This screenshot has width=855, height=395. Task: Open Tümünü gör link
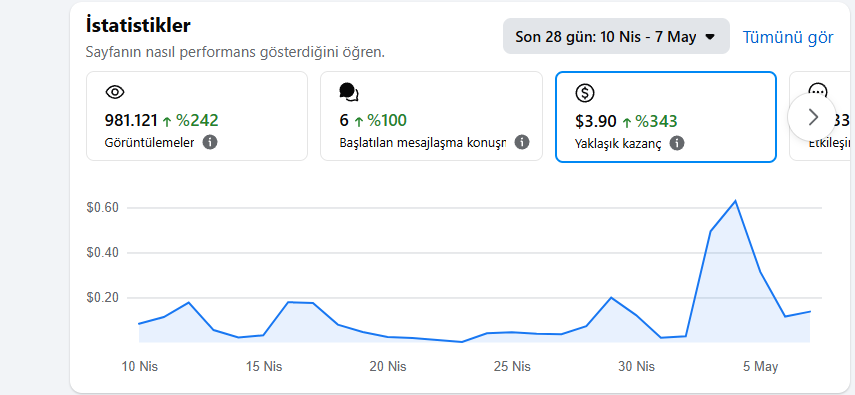[788, 37]
